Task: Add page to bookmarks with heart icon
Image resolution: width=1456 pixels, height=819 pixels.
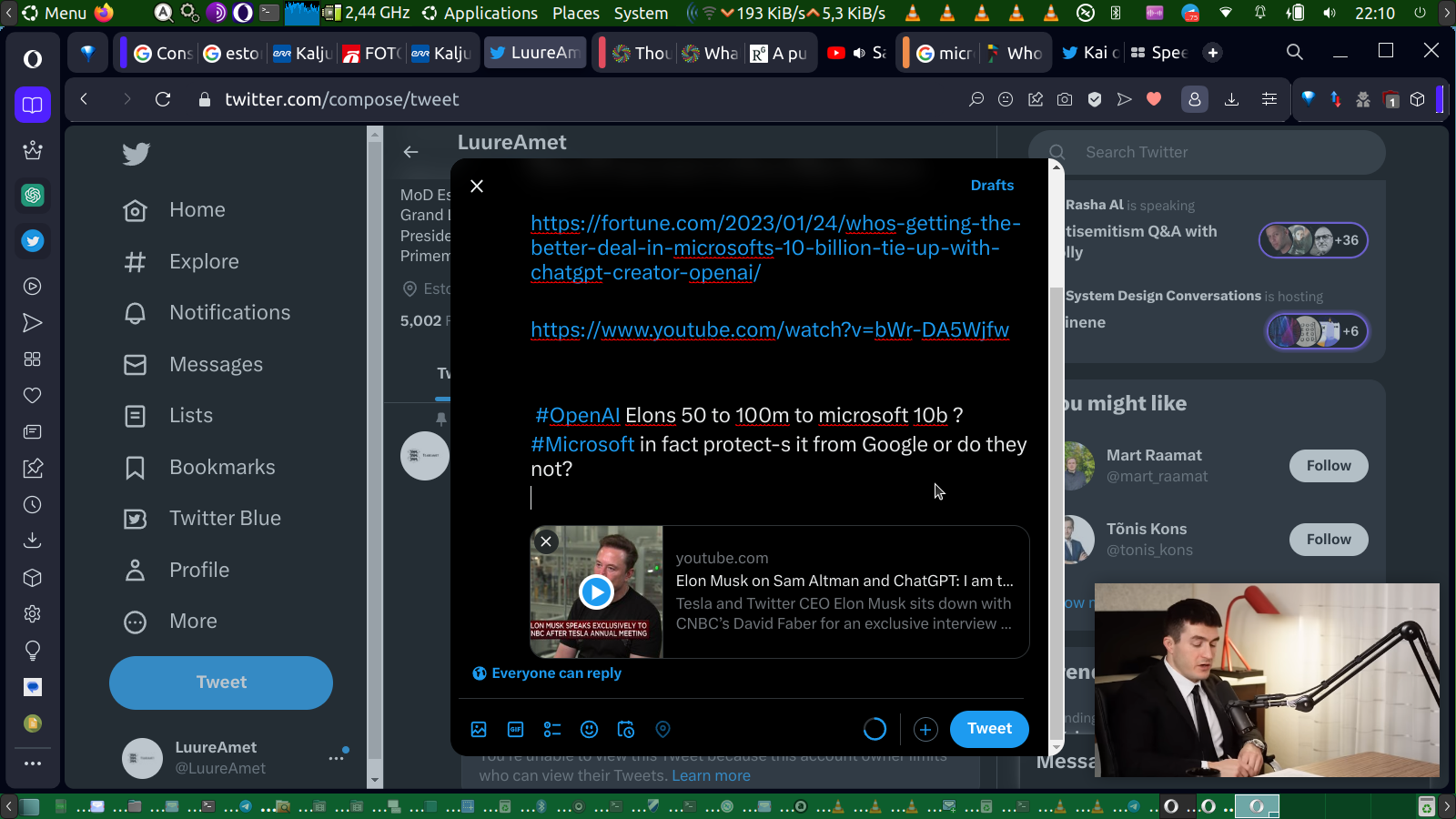Action: coord(1154,99)
